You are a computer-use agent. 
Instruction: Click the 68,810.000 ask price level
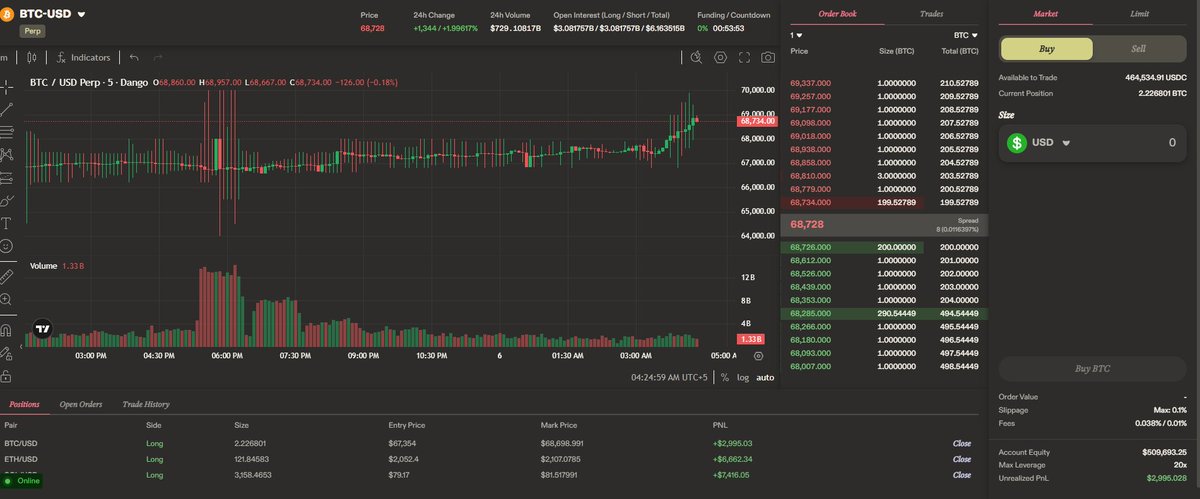[x=810, y=175]
